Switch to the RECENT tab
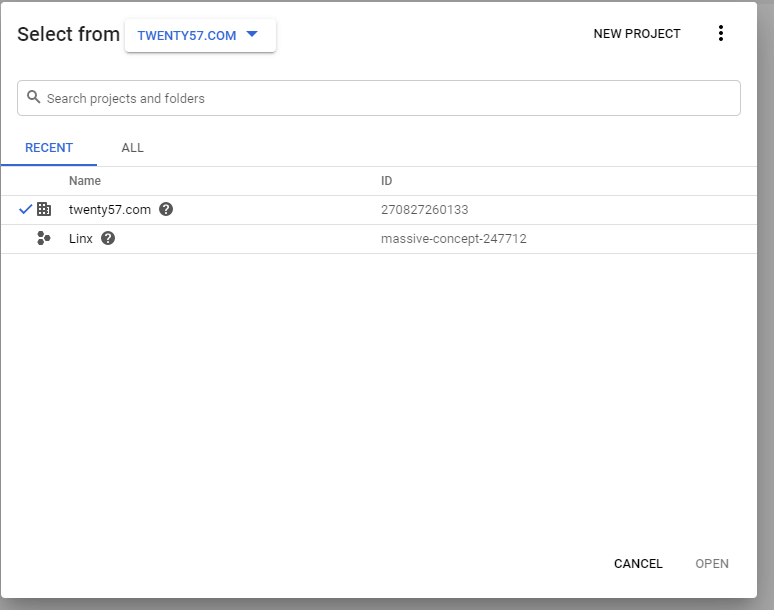 coord(49,148)
